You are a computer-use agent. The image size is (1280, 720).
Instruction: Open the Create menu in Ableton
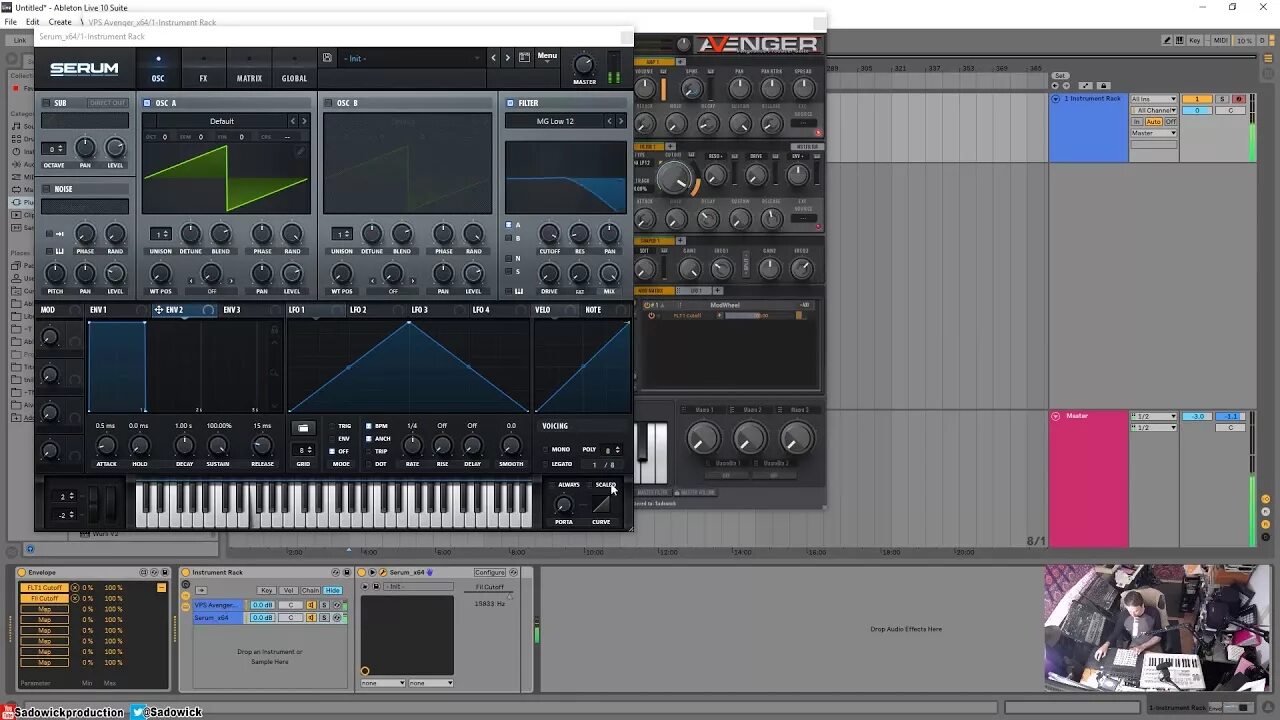point(60,21)
